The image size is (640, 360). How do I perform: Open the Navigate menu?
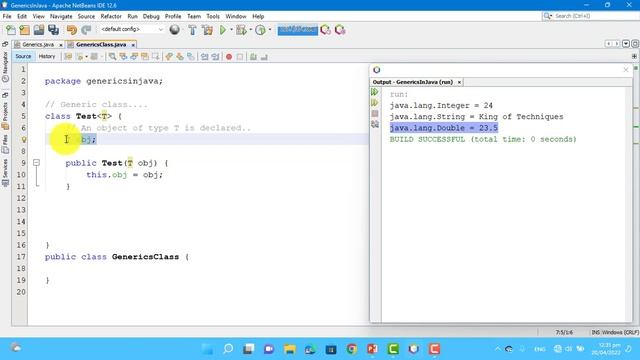pyautogui.click(x=61, y=16)
